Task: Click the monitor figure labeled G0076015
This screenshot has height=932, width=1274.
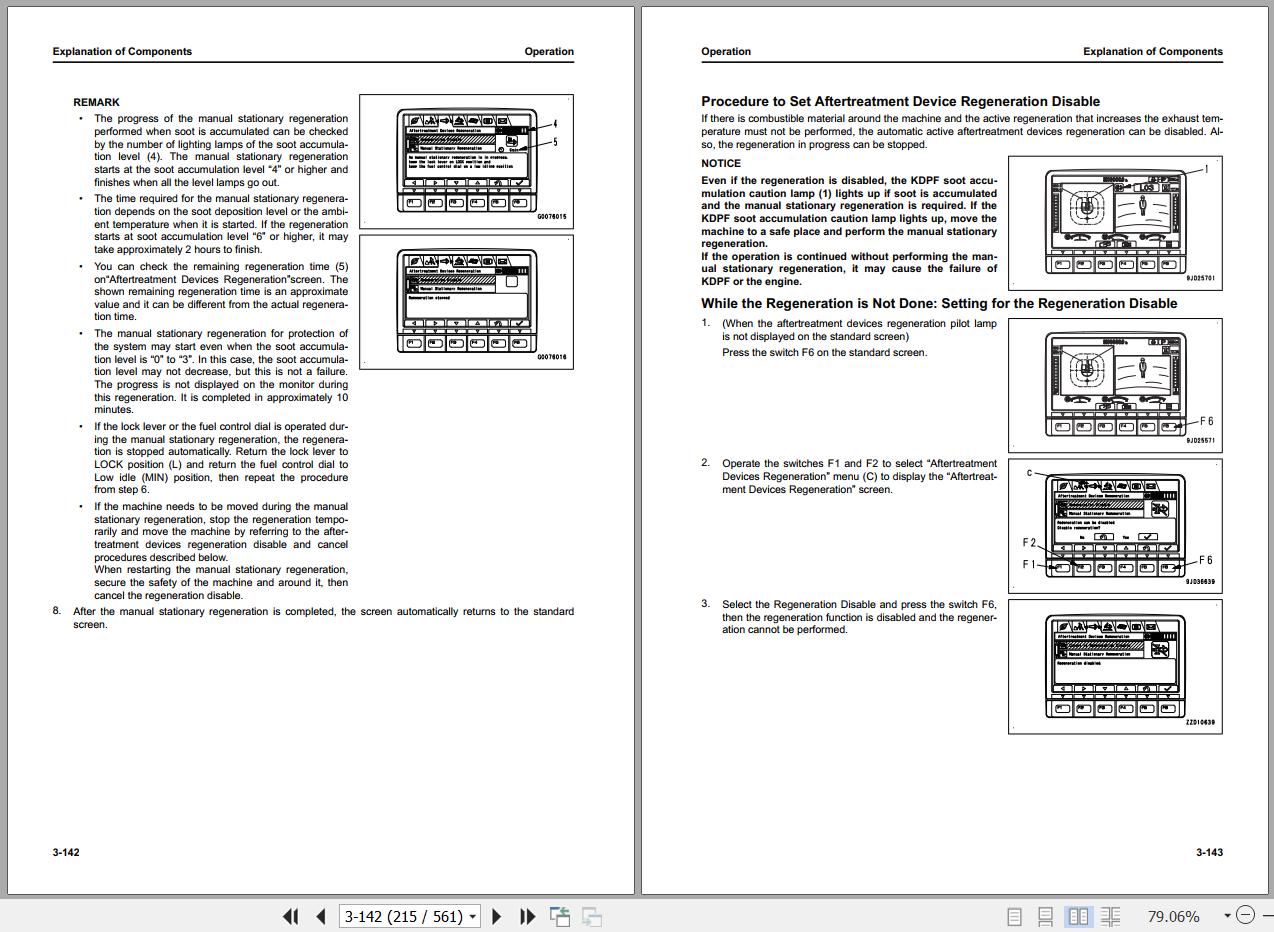Action: 466,161
